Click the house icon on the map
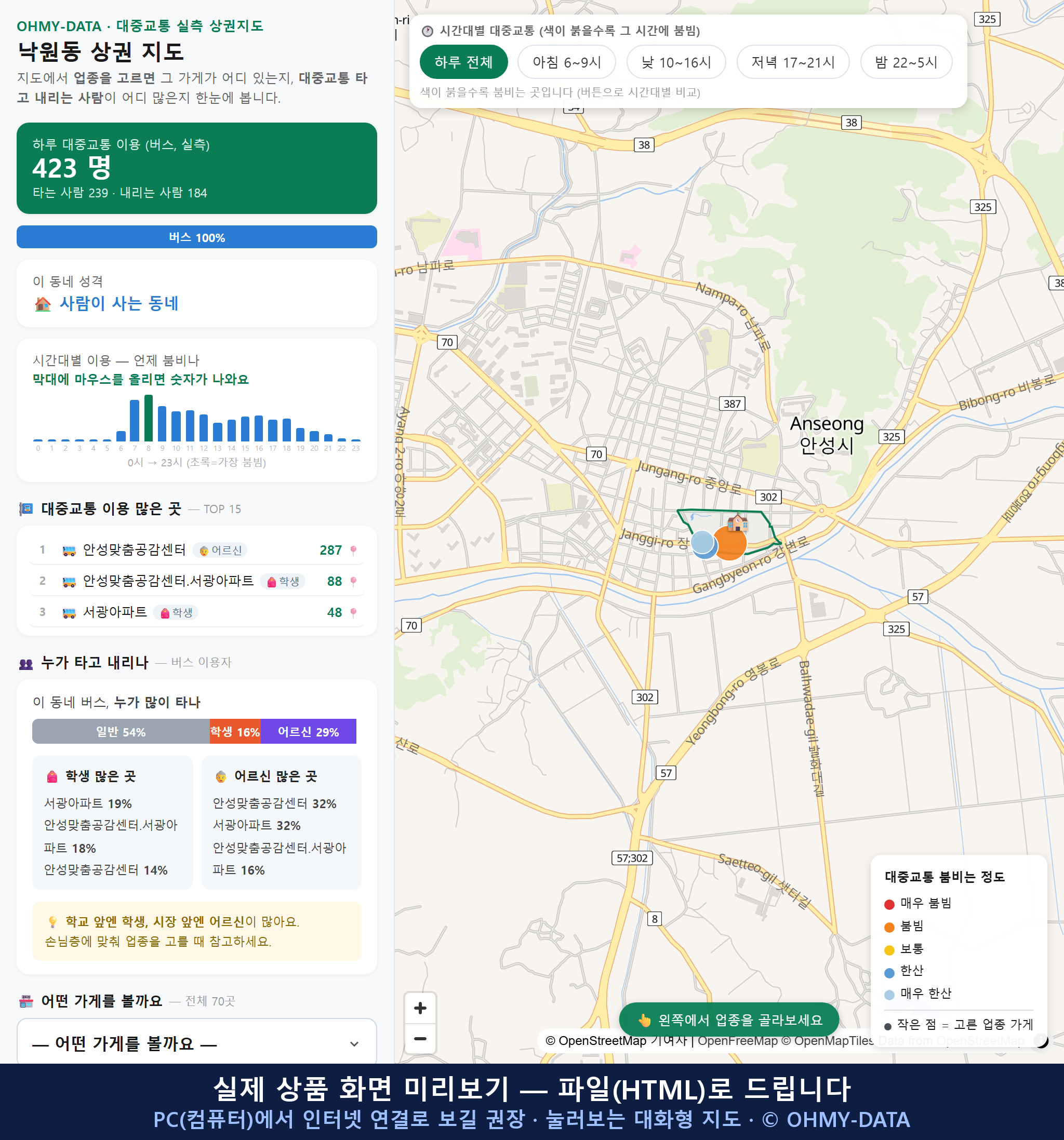 point(737,522)
